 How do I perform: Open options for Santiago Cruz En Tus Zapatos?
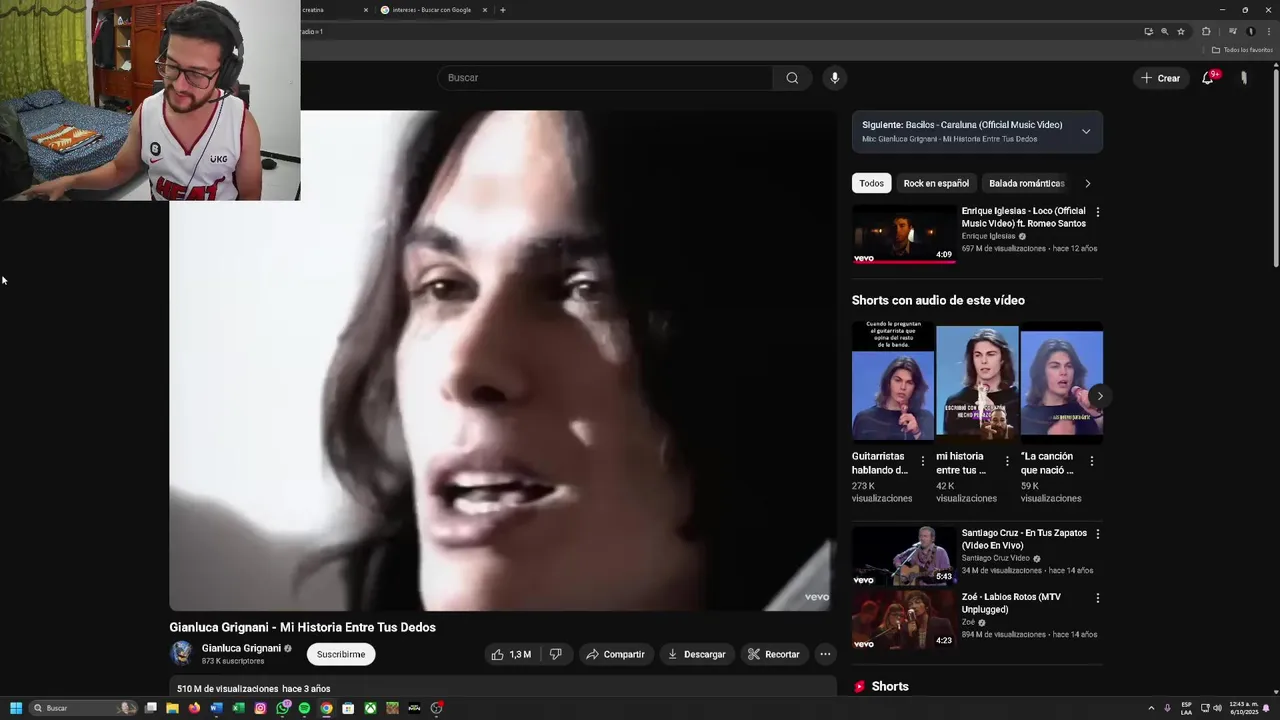[x=1098, y=534]
